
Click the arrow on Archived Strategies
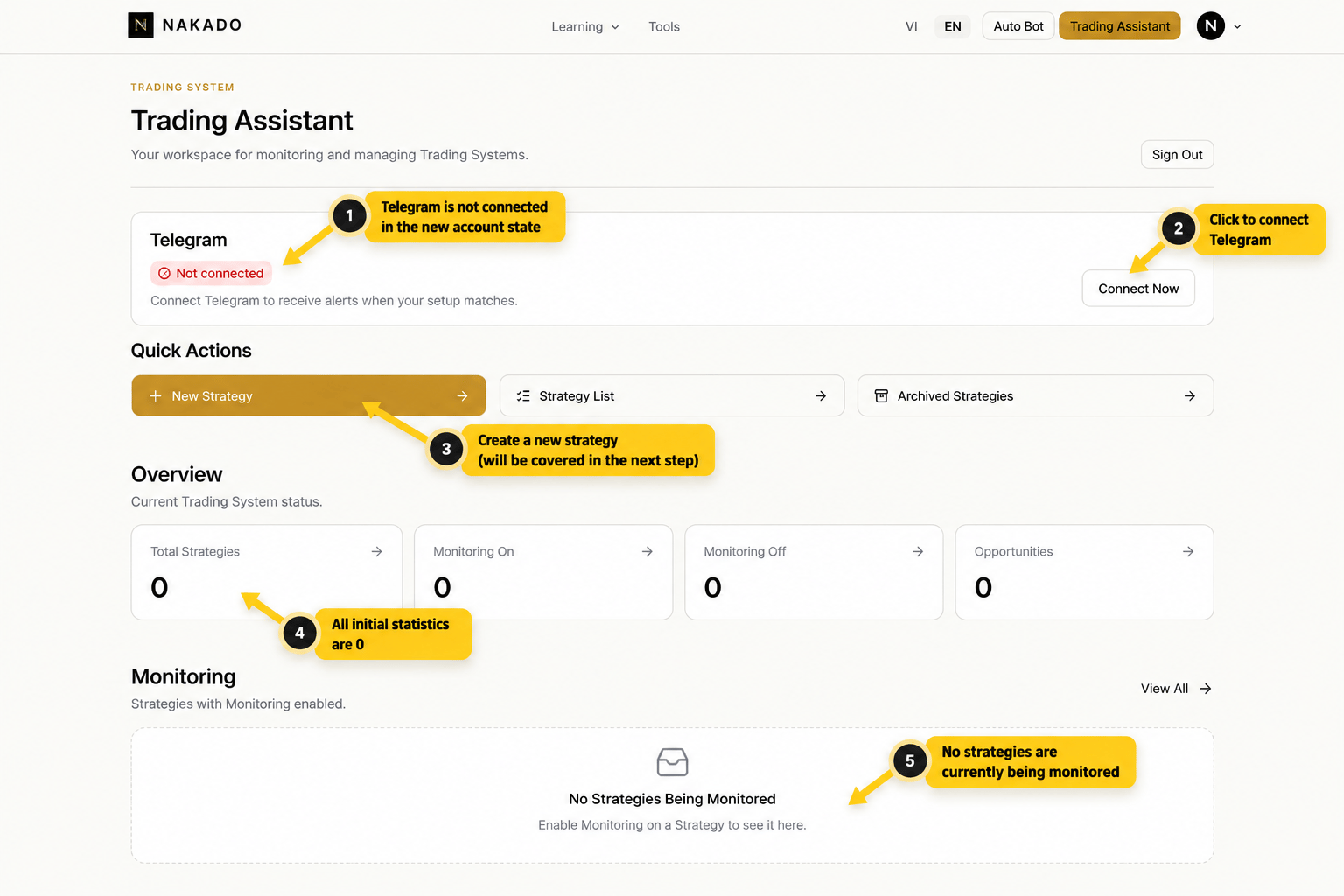click(1190, 396)
